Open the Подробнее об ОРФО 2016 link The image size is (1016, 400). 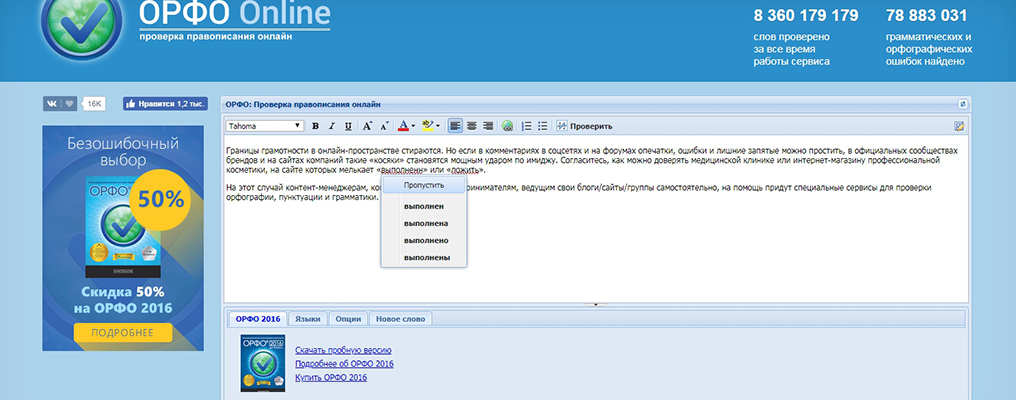tap(344, 364)
